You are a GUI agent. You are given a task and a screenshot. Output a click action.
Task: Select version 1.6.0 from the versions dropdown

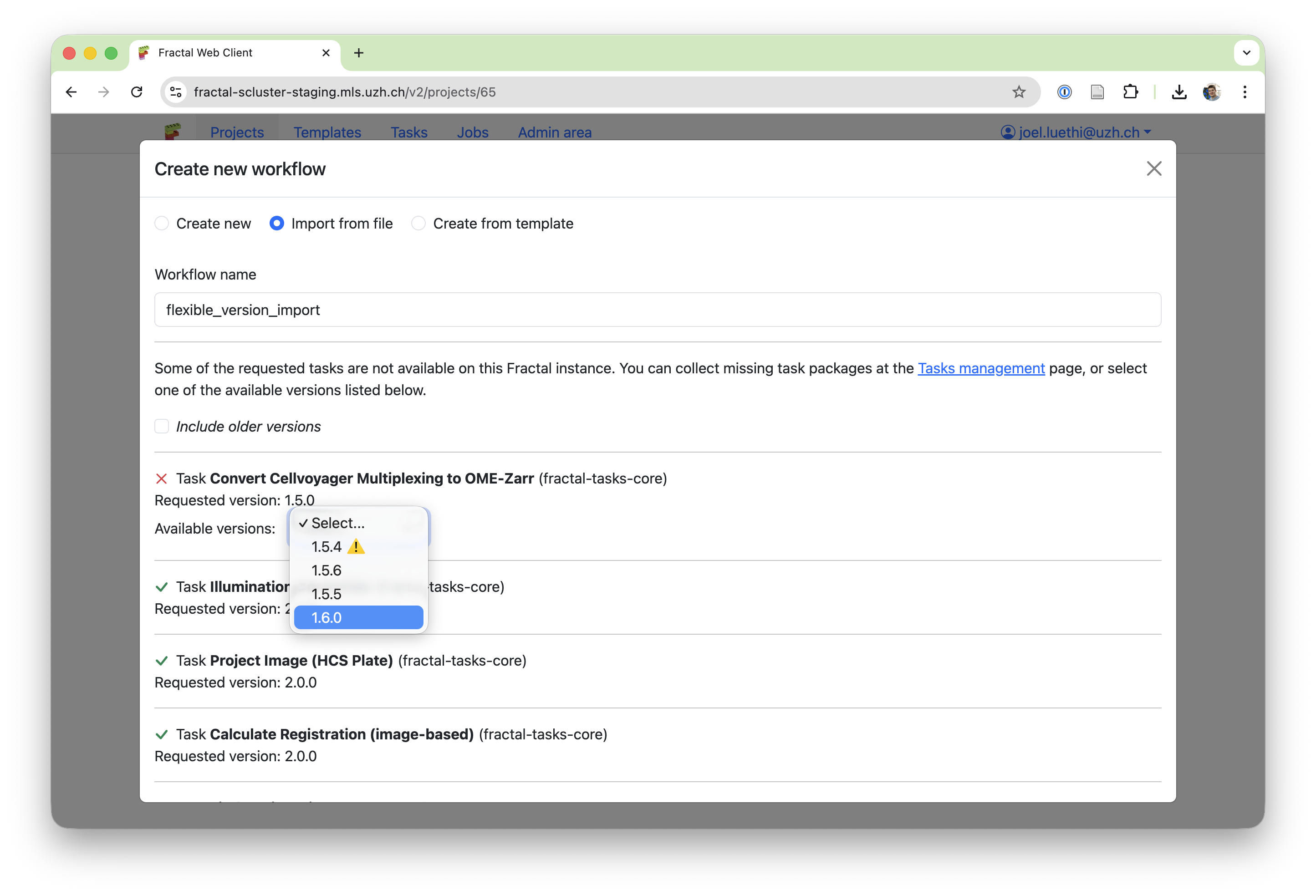[358, 617]
